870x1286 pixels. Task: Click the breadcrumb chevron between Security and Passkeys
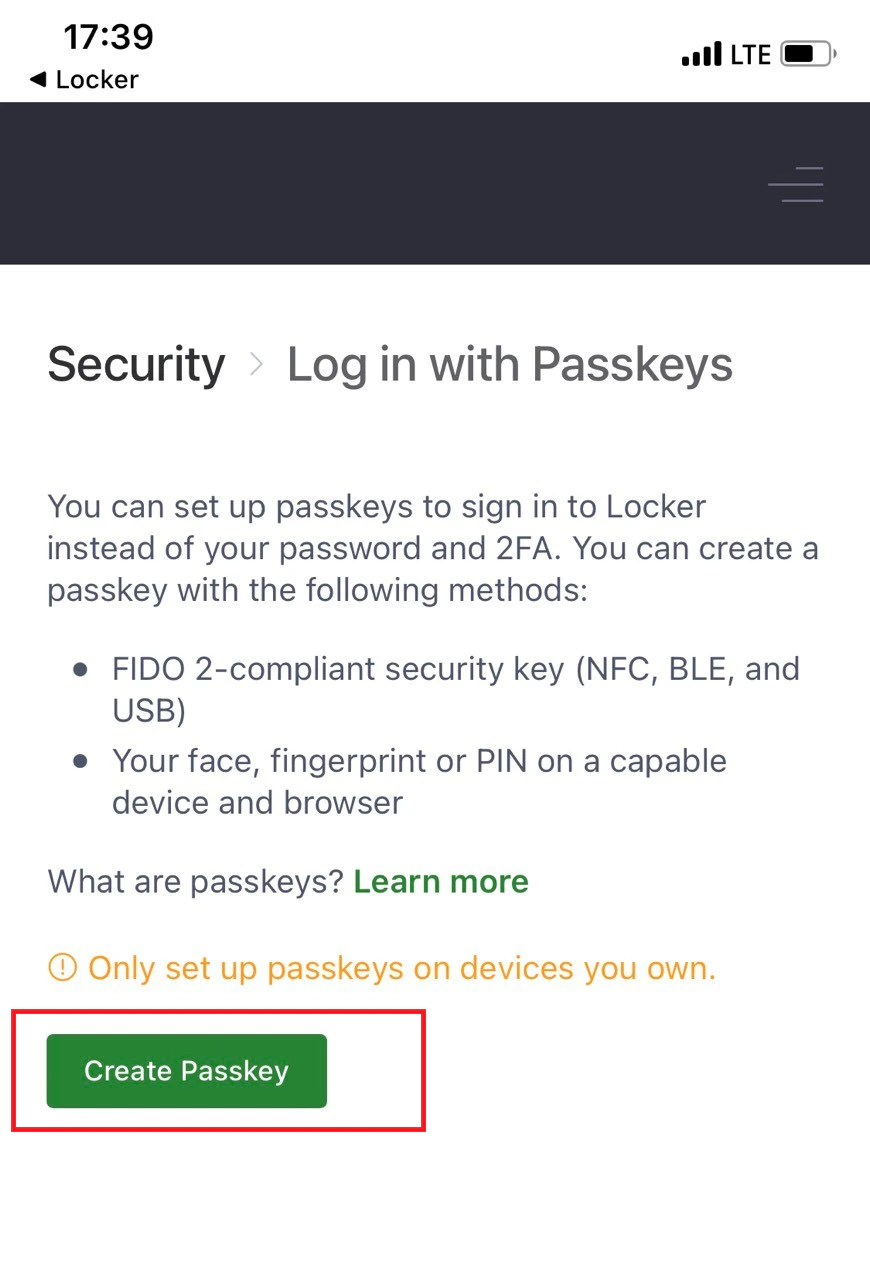tap(256, 364)
